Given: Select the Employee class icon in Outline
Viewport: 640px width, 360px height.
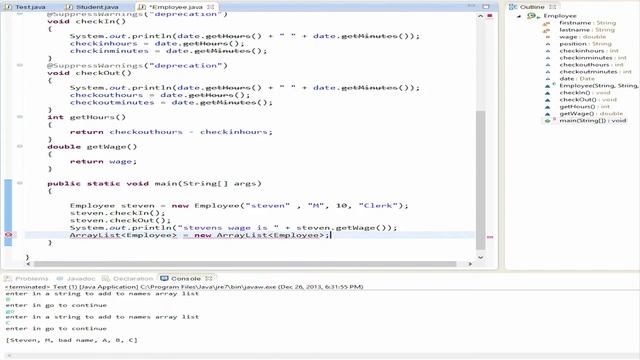Looking at the screenshot, I should (531, 16).
